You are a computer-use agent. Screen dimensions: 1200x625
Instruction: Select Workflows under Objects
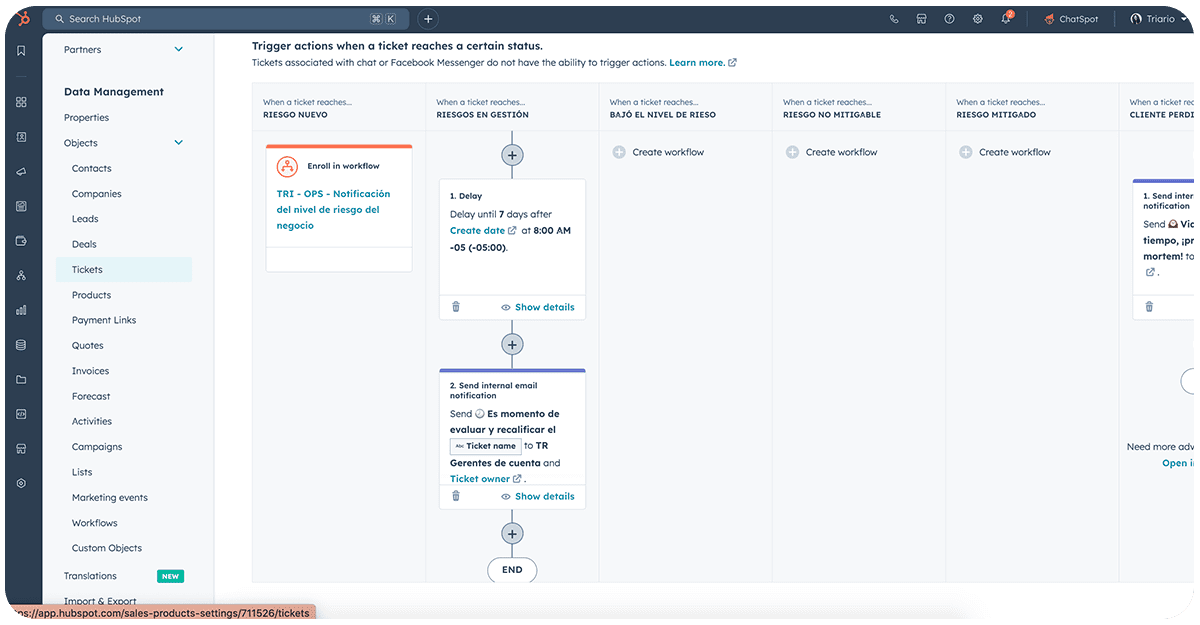click(95, 523)
